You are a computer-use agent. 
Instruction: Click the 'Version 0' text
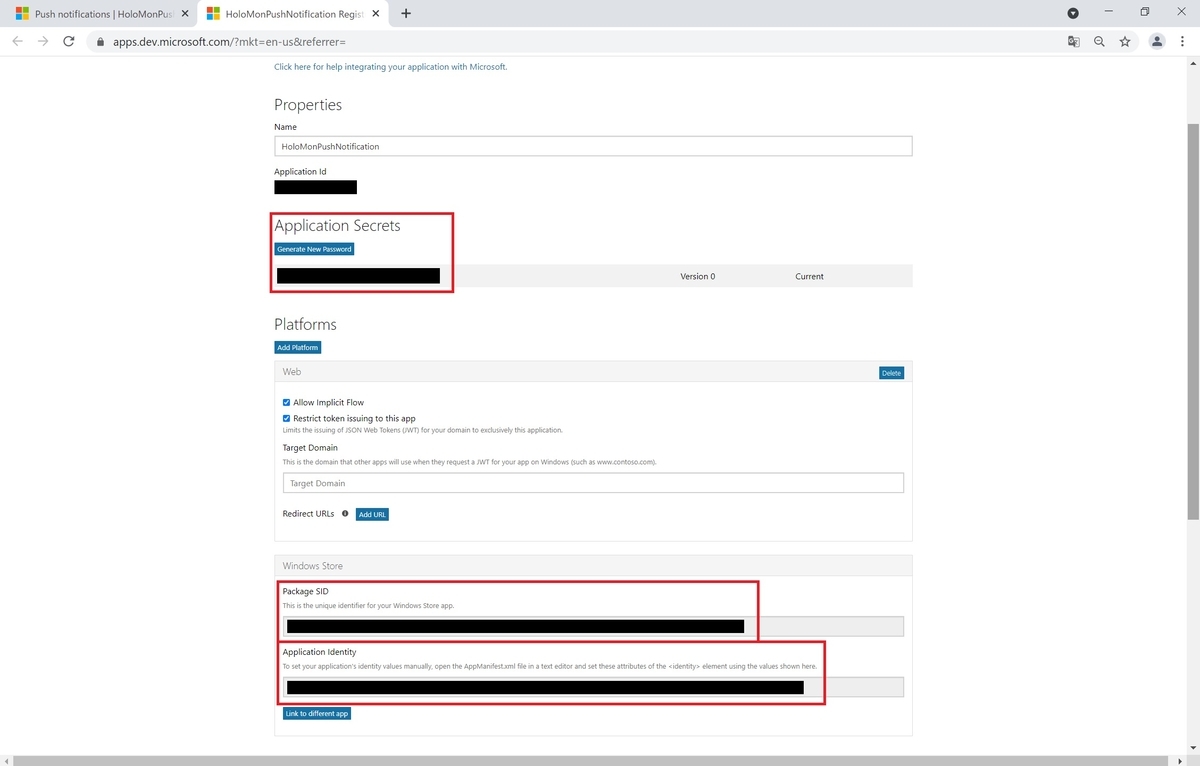(698, 276)
